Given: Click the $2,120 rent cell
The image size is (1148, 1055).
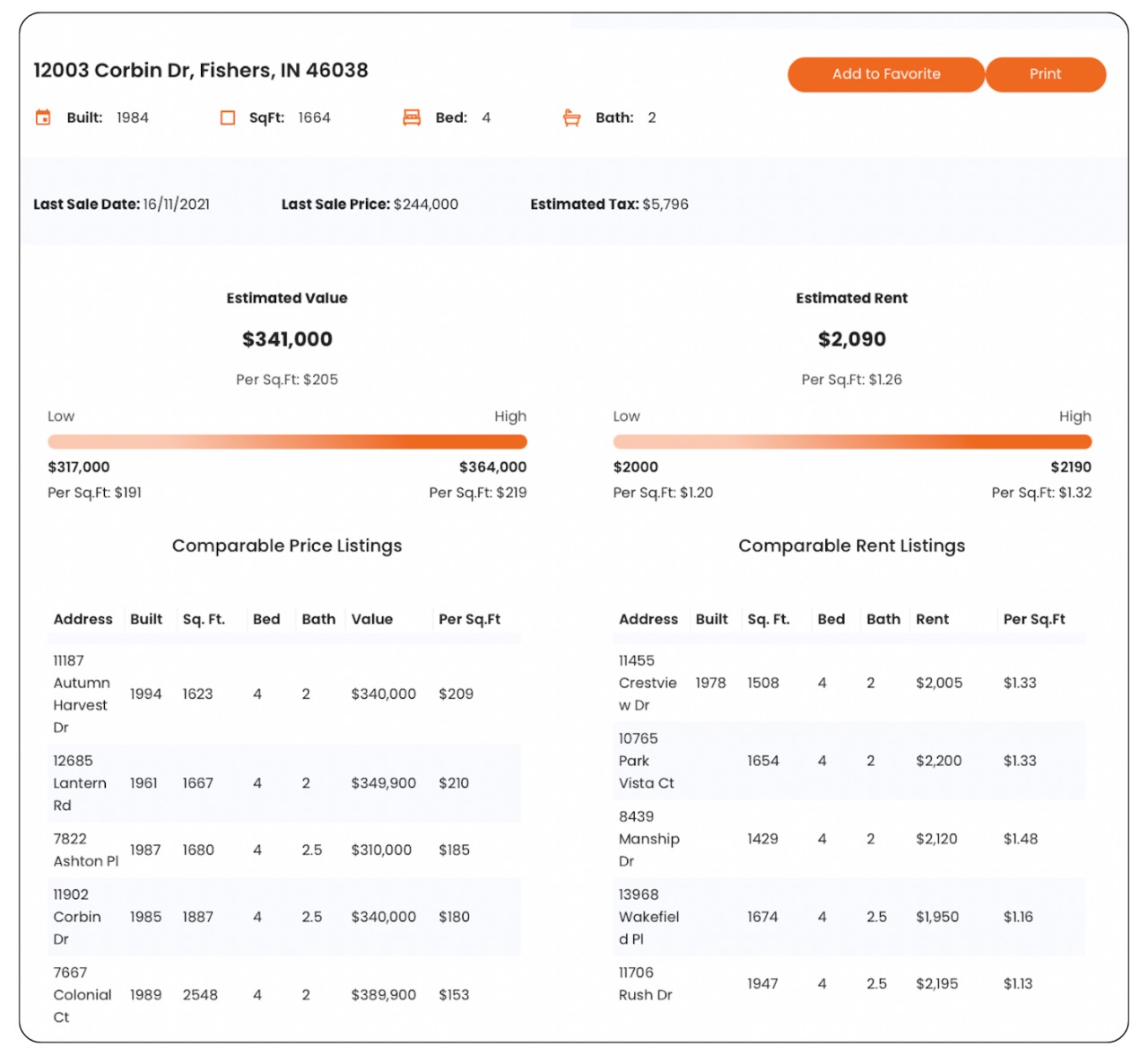Looking at the screenshot, I should point(936,839).
